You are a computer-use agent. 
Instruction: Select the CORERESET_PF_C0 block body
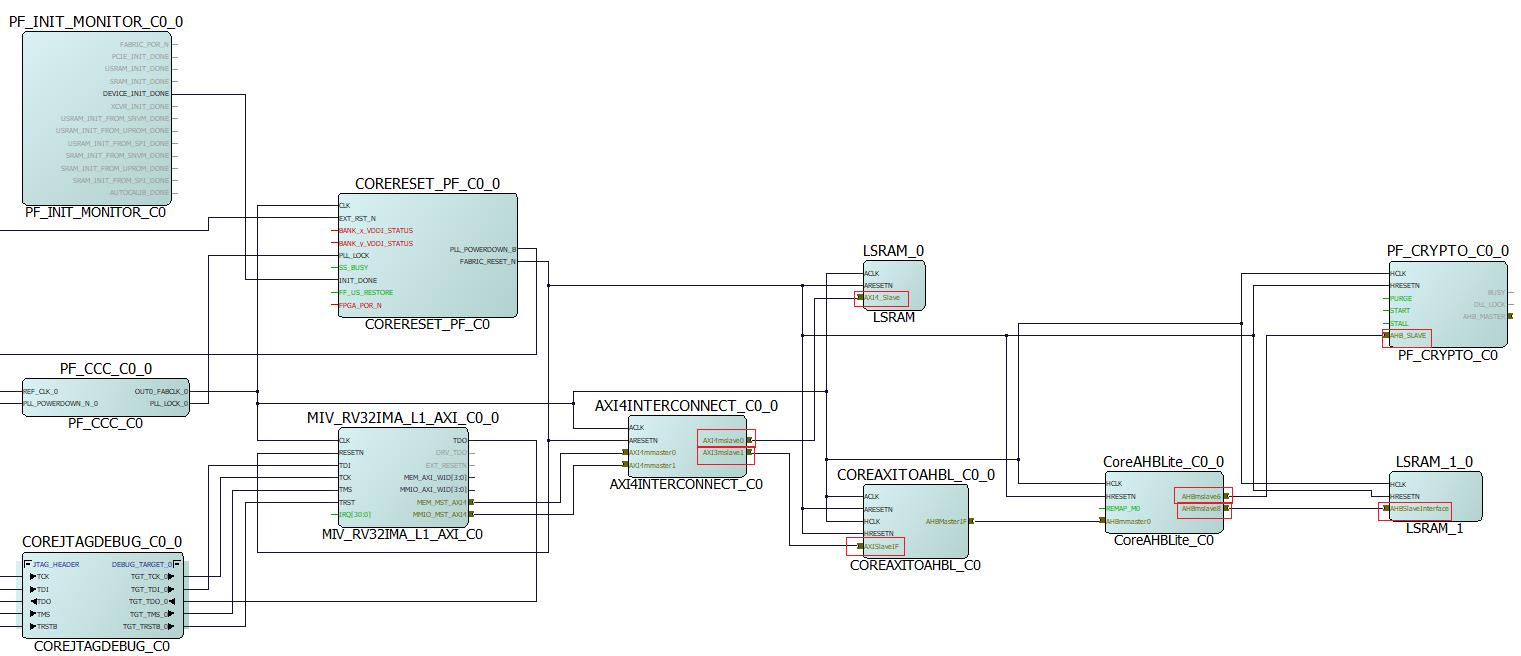point(428,255)
